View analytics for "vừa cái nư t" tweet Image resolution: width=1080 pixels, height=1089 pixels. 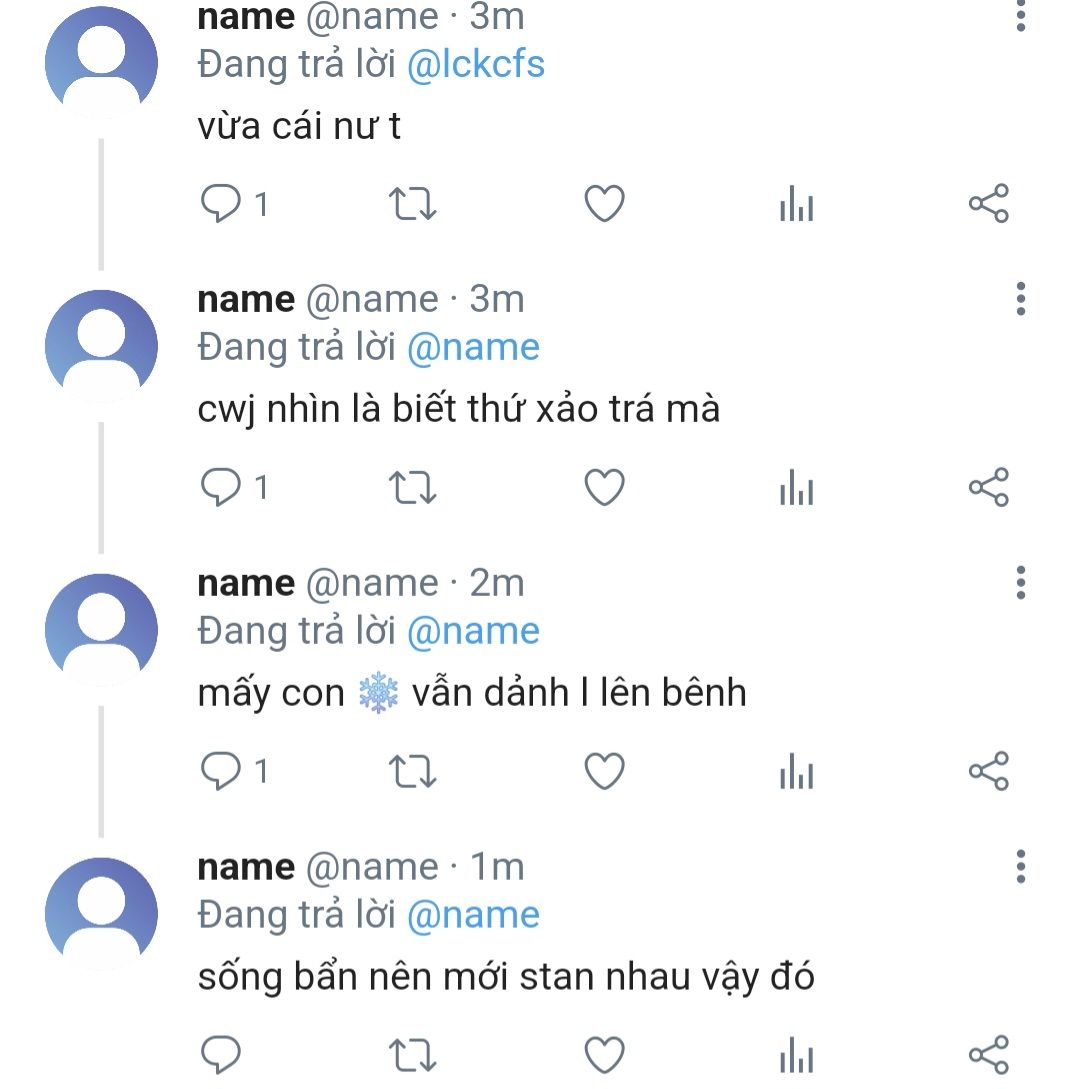coord(796,206)
